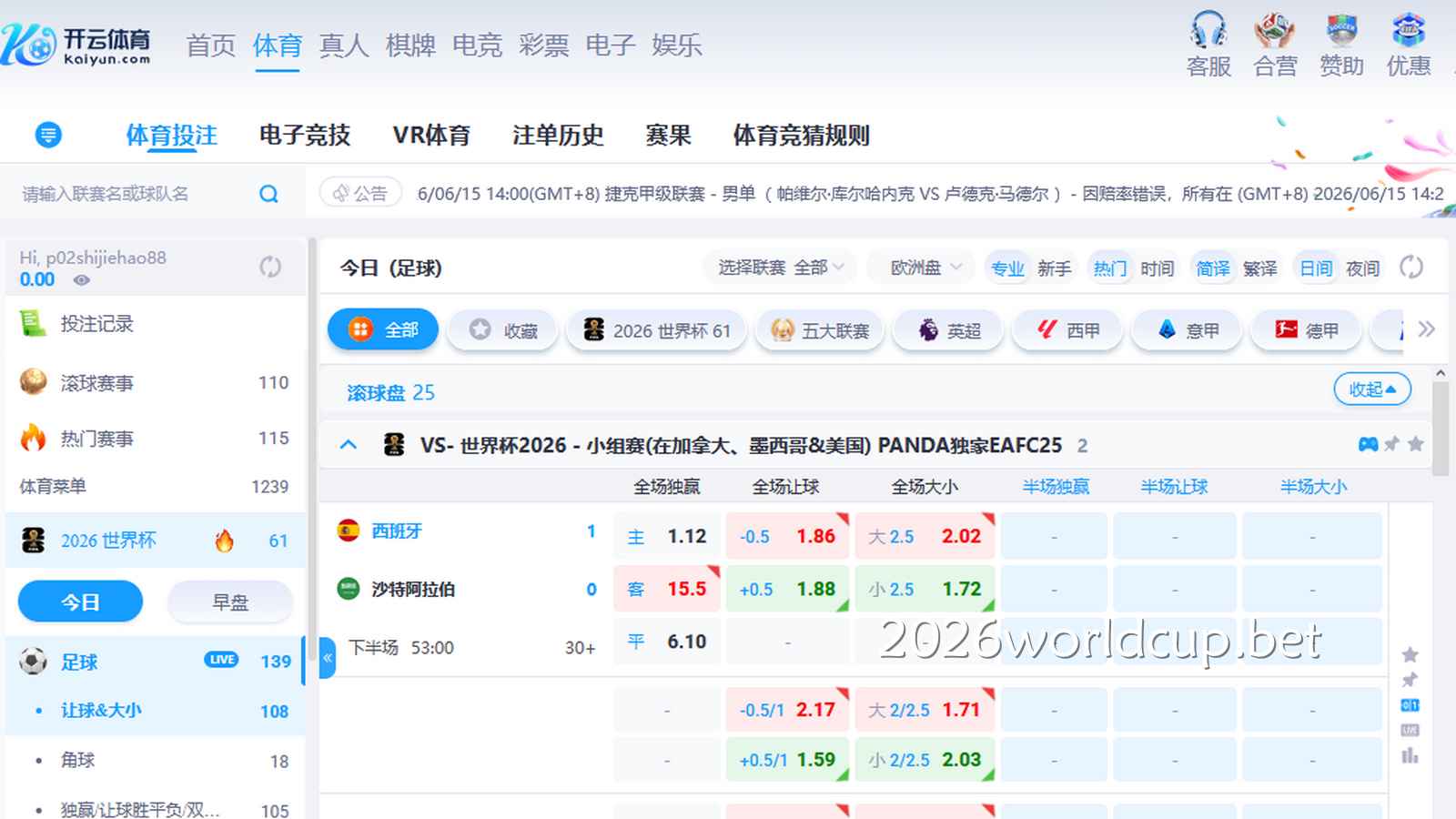Select 日间 day theme
The width and height of the screenshot is (1456, 819).
1316,268
